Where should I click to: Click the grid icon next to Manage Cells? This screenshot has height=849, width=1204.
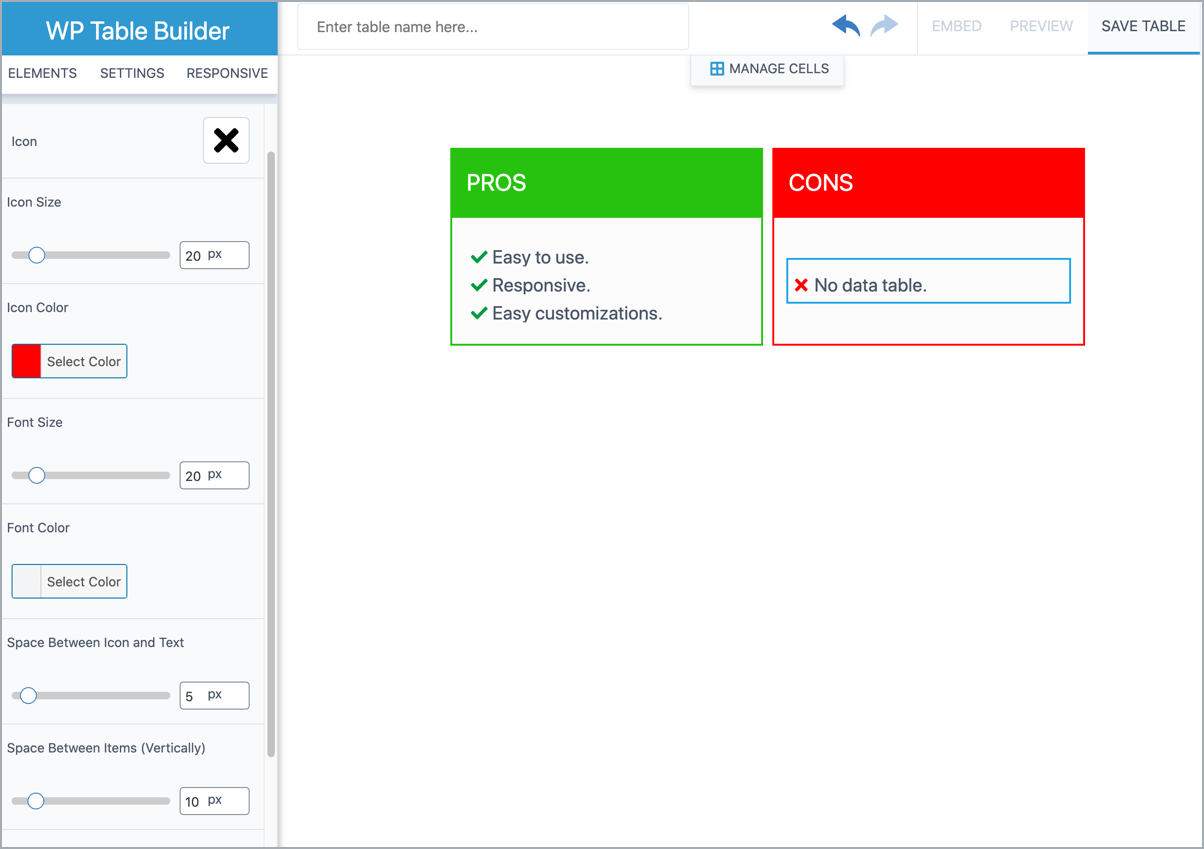click(x=717, y=68)
